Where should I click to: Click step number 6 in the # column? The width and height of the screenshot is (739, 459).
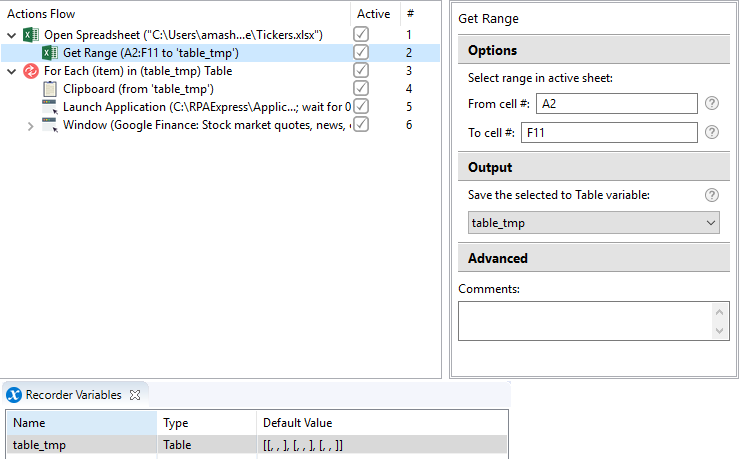[x=409, y=125]
